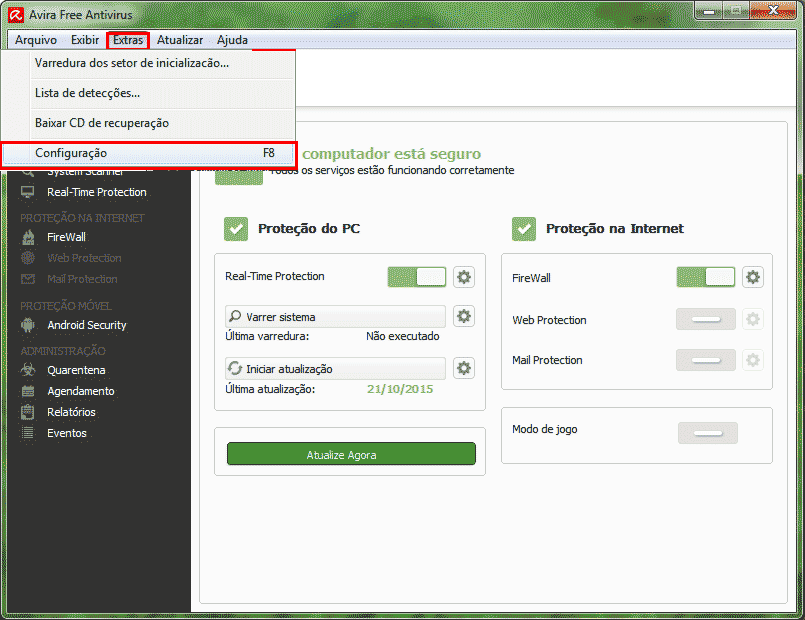Click the green Atualize Agora button

point(351,454)
